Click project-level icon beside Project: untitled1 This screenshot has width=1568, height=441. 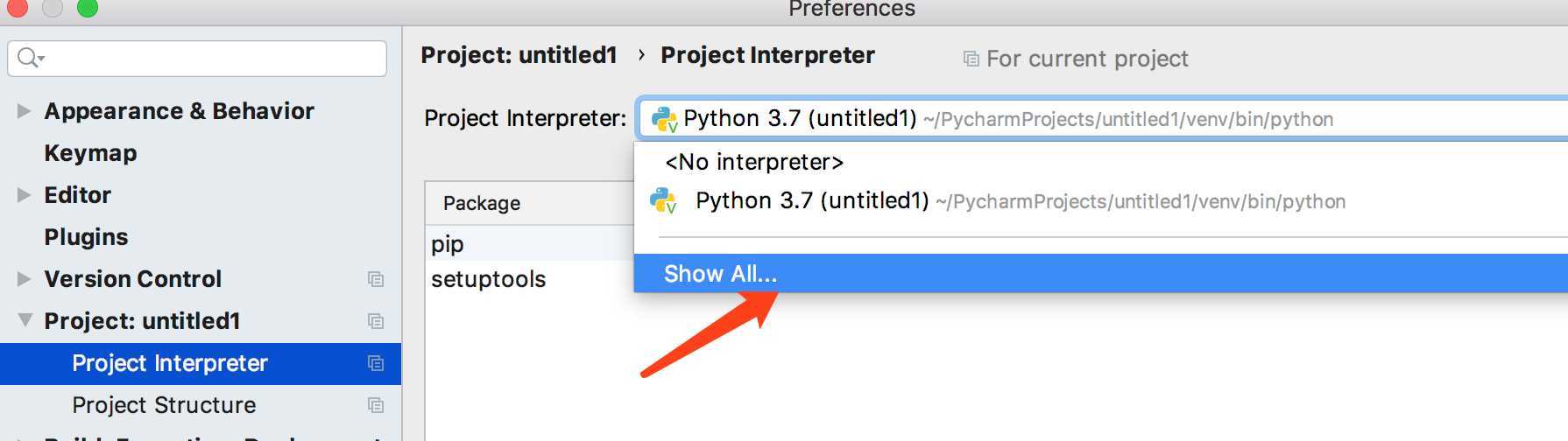coord(376,321)
